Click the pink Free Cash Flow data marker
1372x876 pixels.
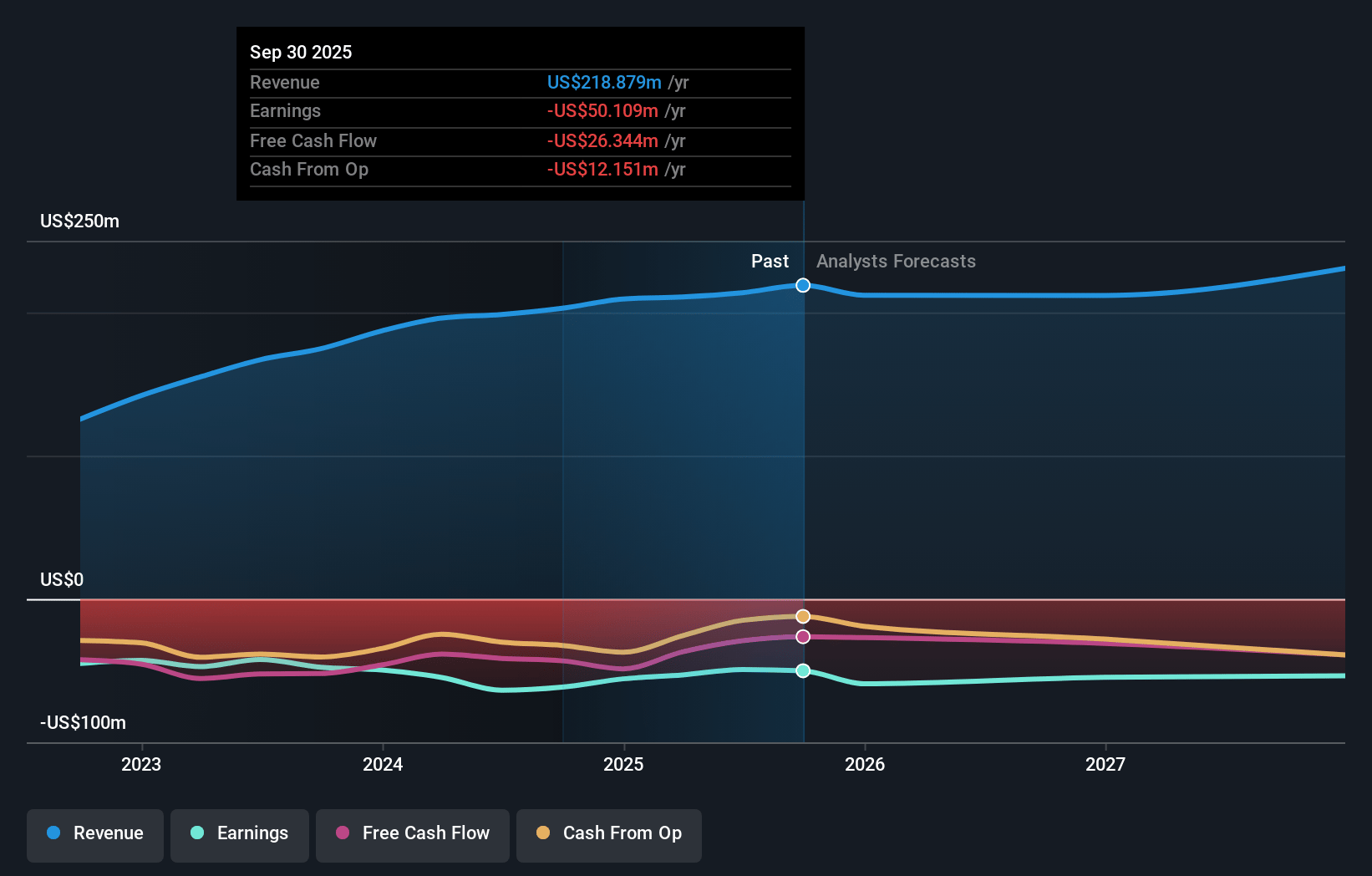pos(803,637)
